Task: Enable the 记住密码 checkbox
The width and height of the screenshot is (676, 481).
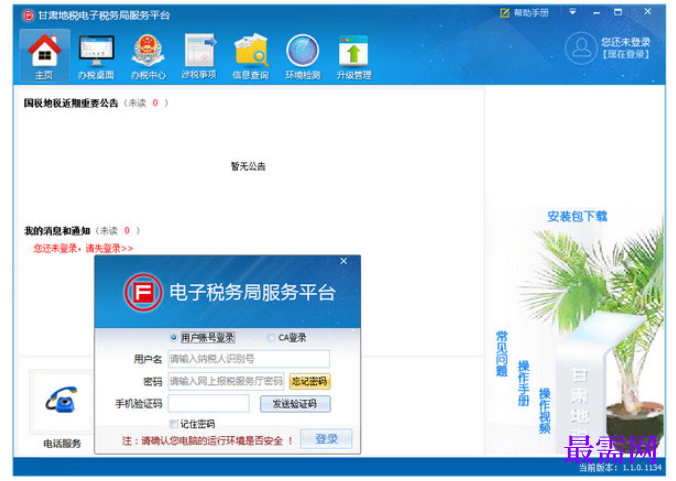Action: point(174,424)
